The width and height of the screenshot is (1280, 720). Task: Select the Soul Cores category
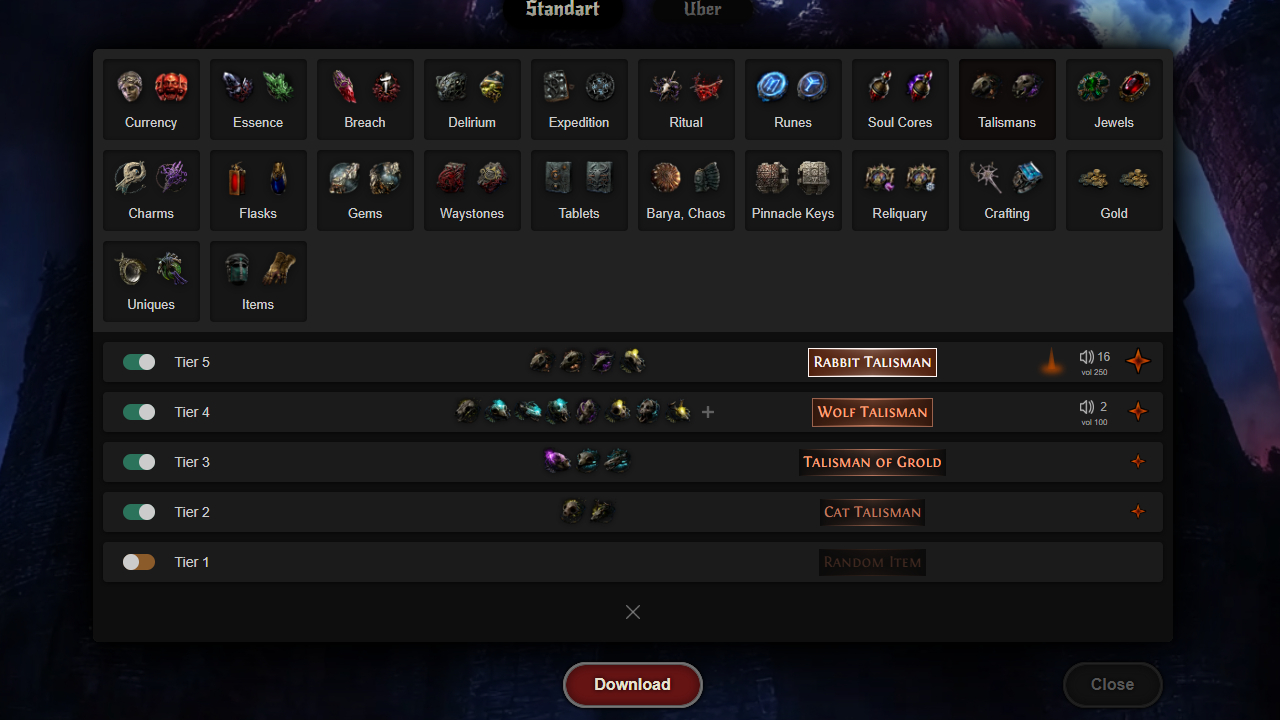pos(900,99)
